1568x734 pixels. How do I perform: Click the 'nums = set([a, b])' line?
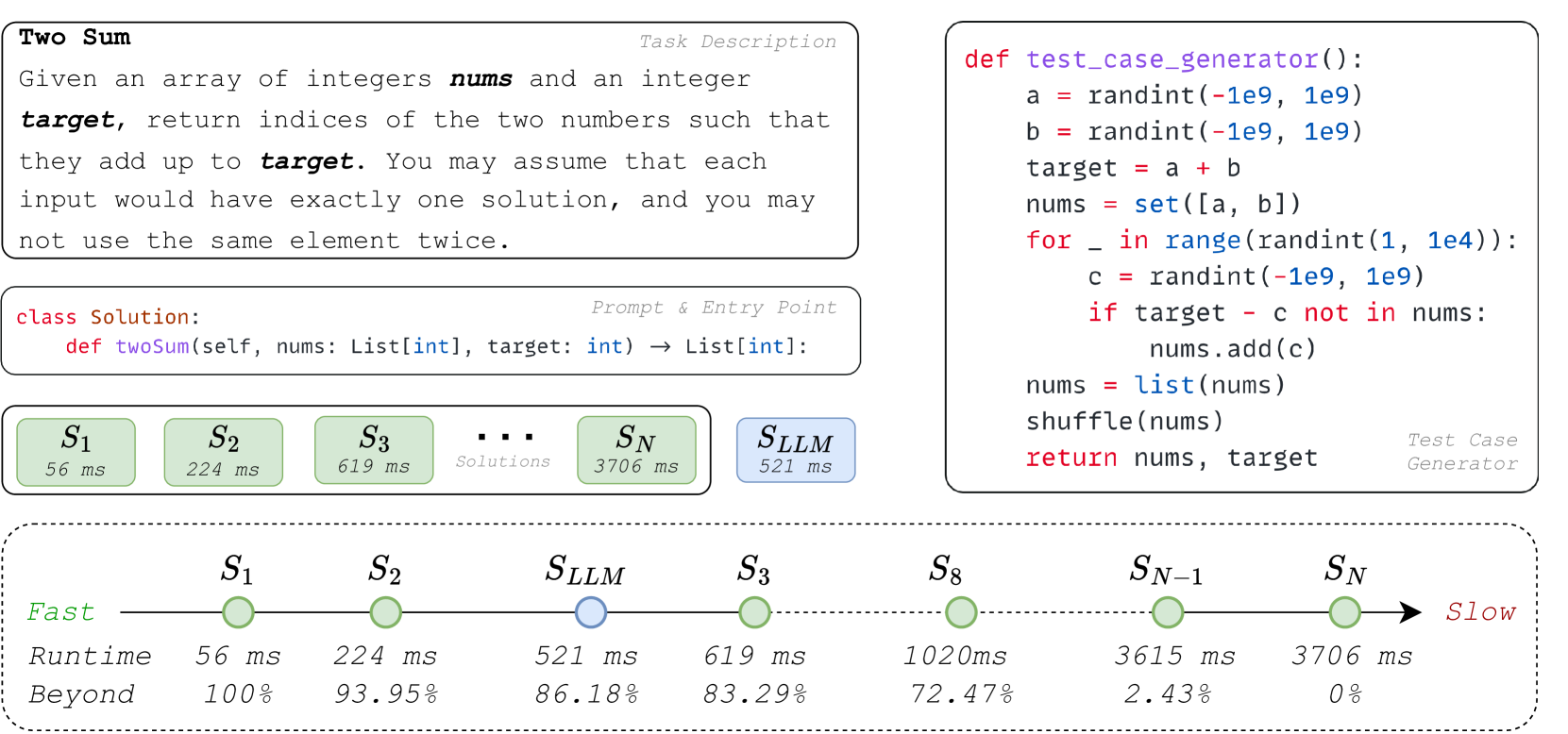point(1164,204)
